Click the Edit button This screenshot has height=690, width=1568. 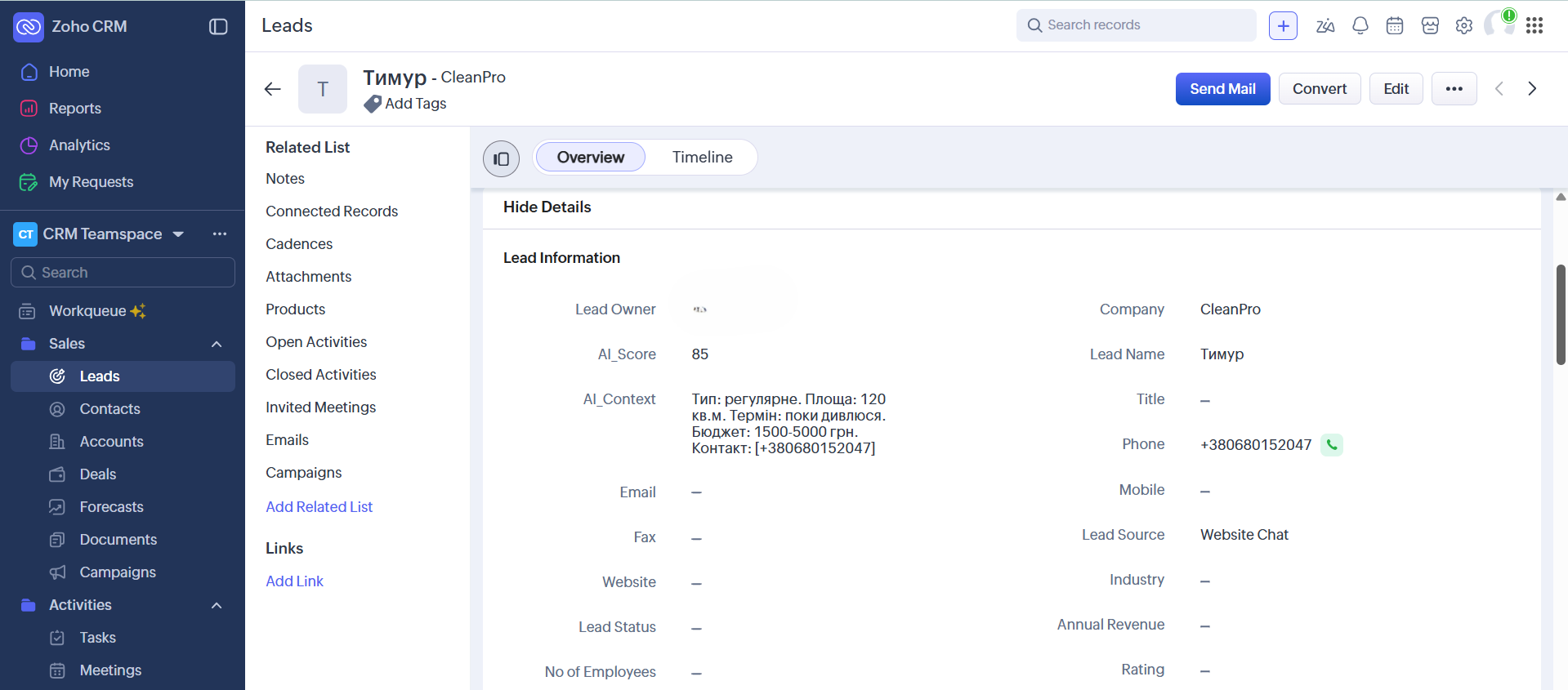coord(1396,88)
